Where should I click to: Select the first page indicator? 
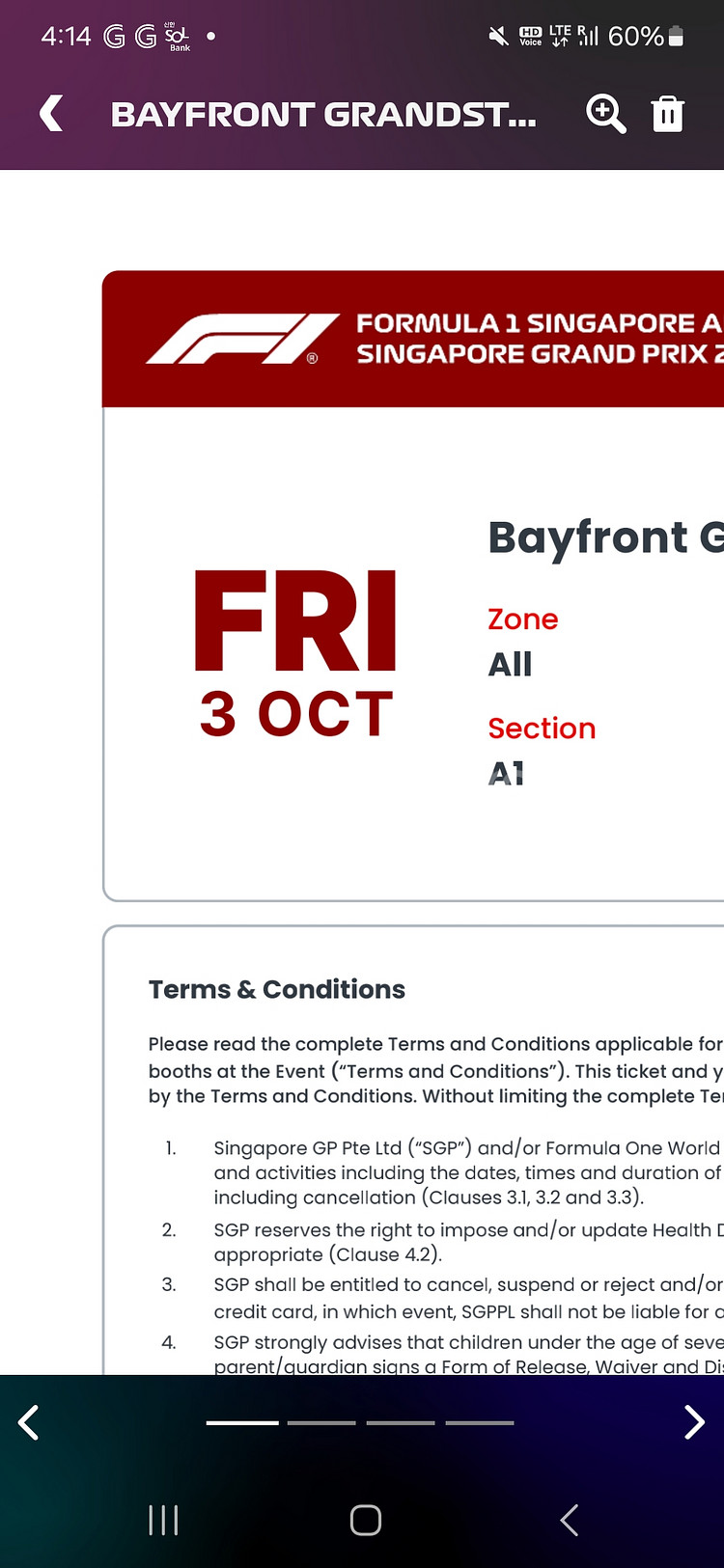(x=242, y=1422)
